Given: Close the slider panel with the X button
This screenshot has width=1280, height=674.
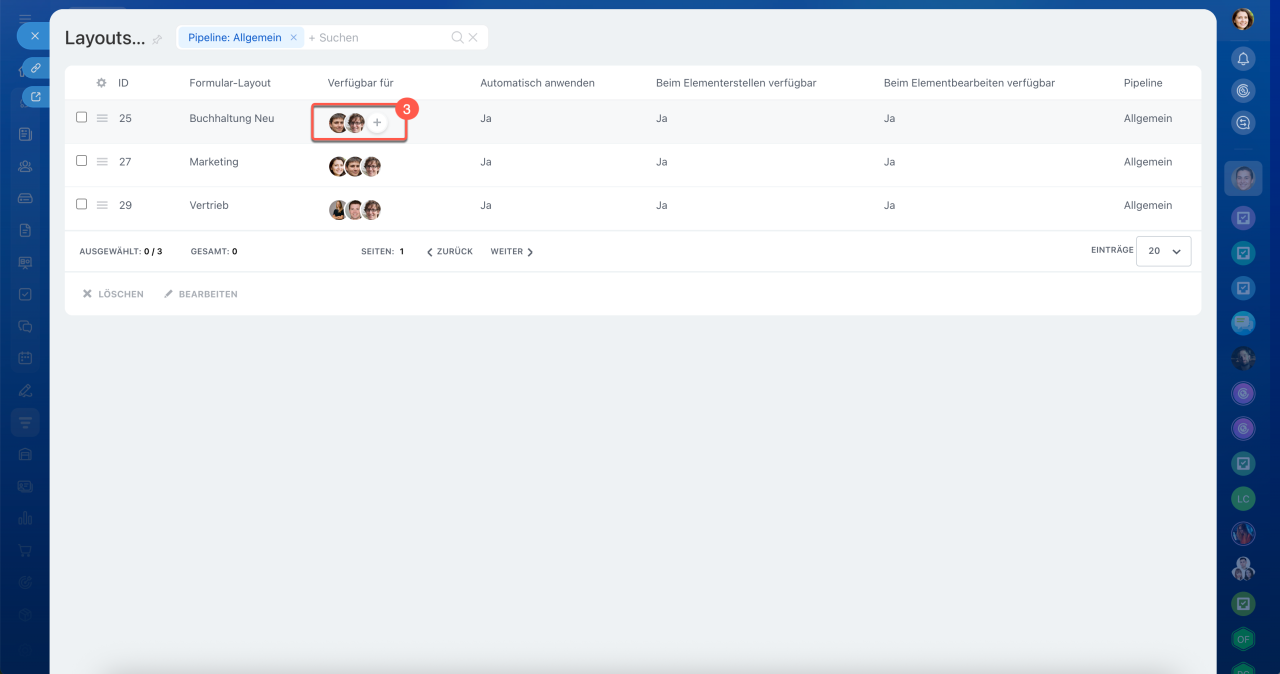Looking at the screenshot, I should pos(34,36).
